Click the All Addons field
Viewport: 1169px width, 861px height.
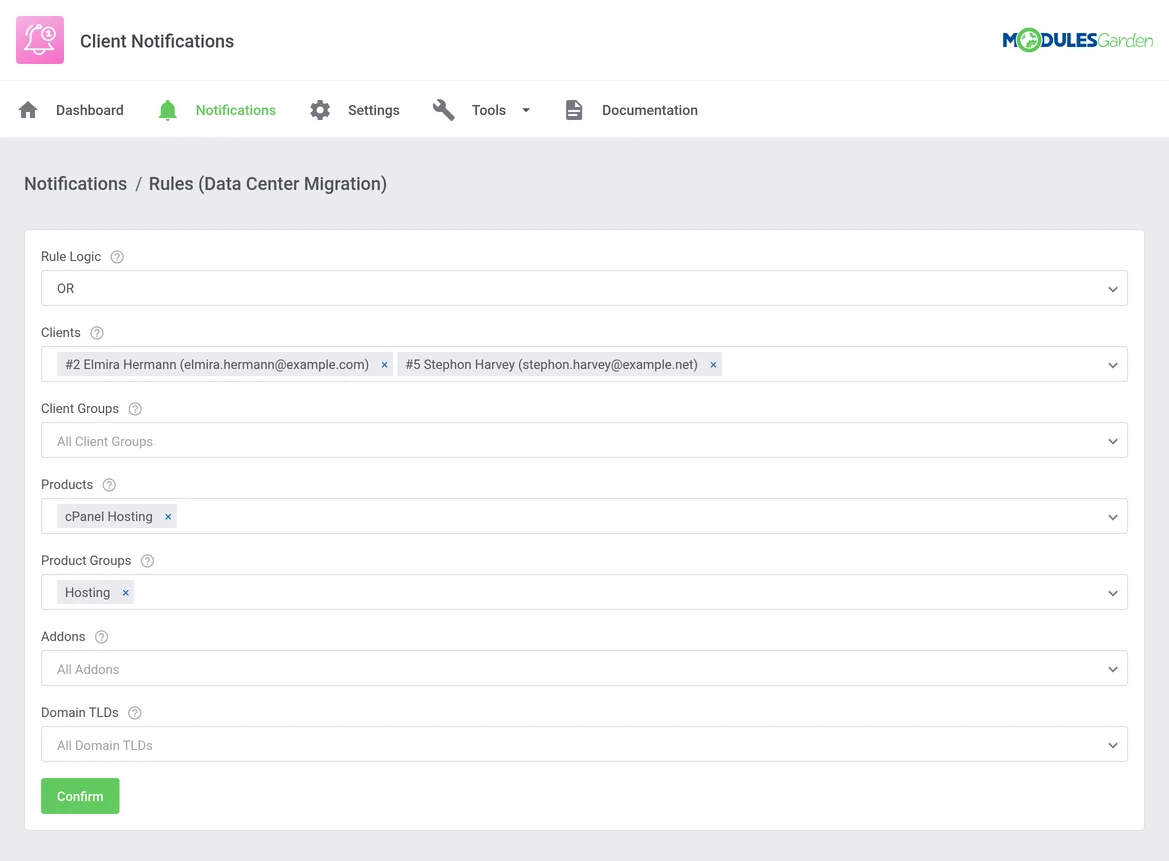[x=584, y=669]
